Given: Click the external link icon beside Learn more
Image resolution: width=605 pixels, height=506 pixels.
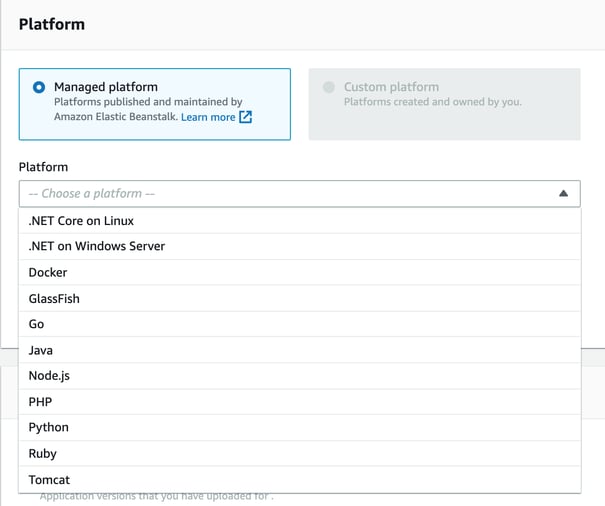Looking at the screenshot, I should 245,117.
